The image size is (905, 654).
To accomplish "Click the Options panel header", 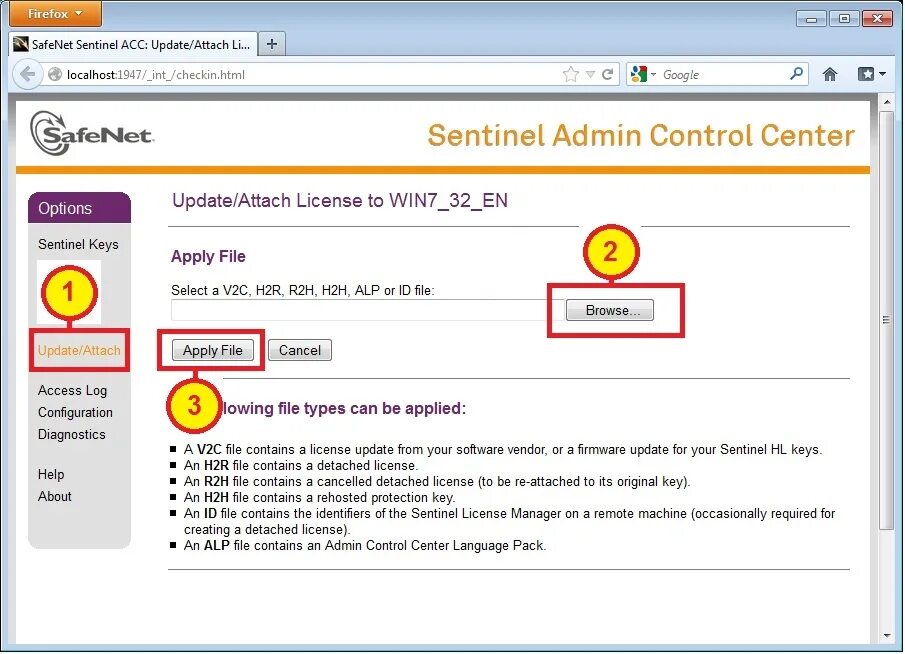I will click(x=79, y=208).
